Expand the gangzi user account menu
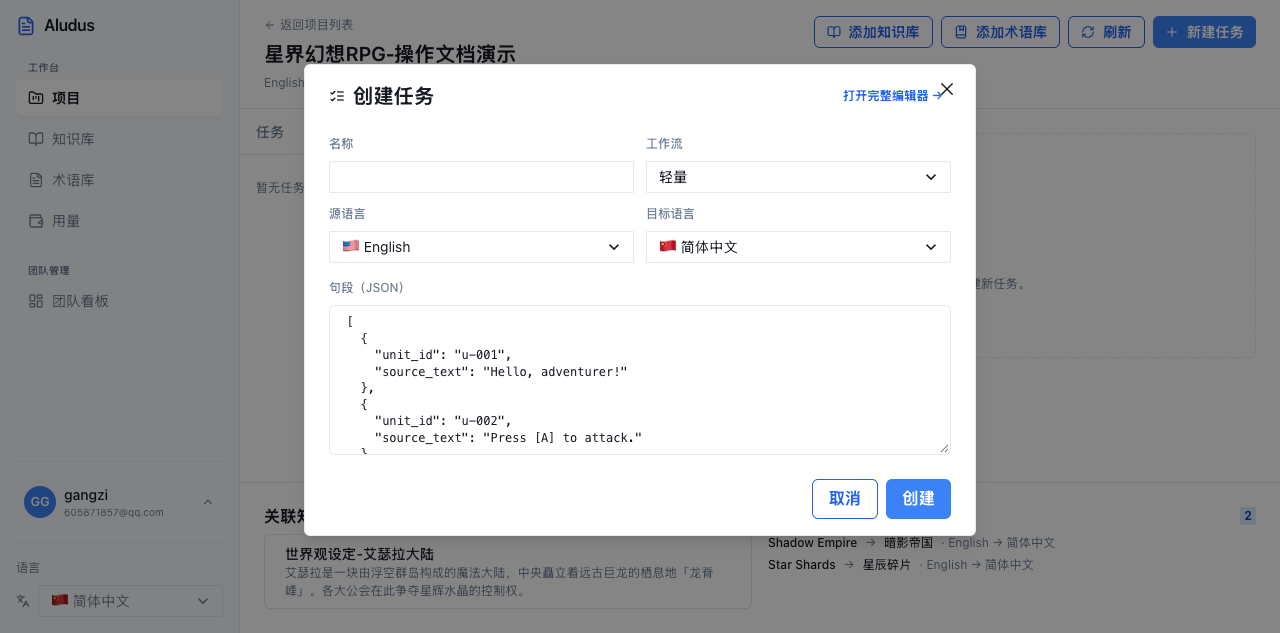 coord(119,502)
